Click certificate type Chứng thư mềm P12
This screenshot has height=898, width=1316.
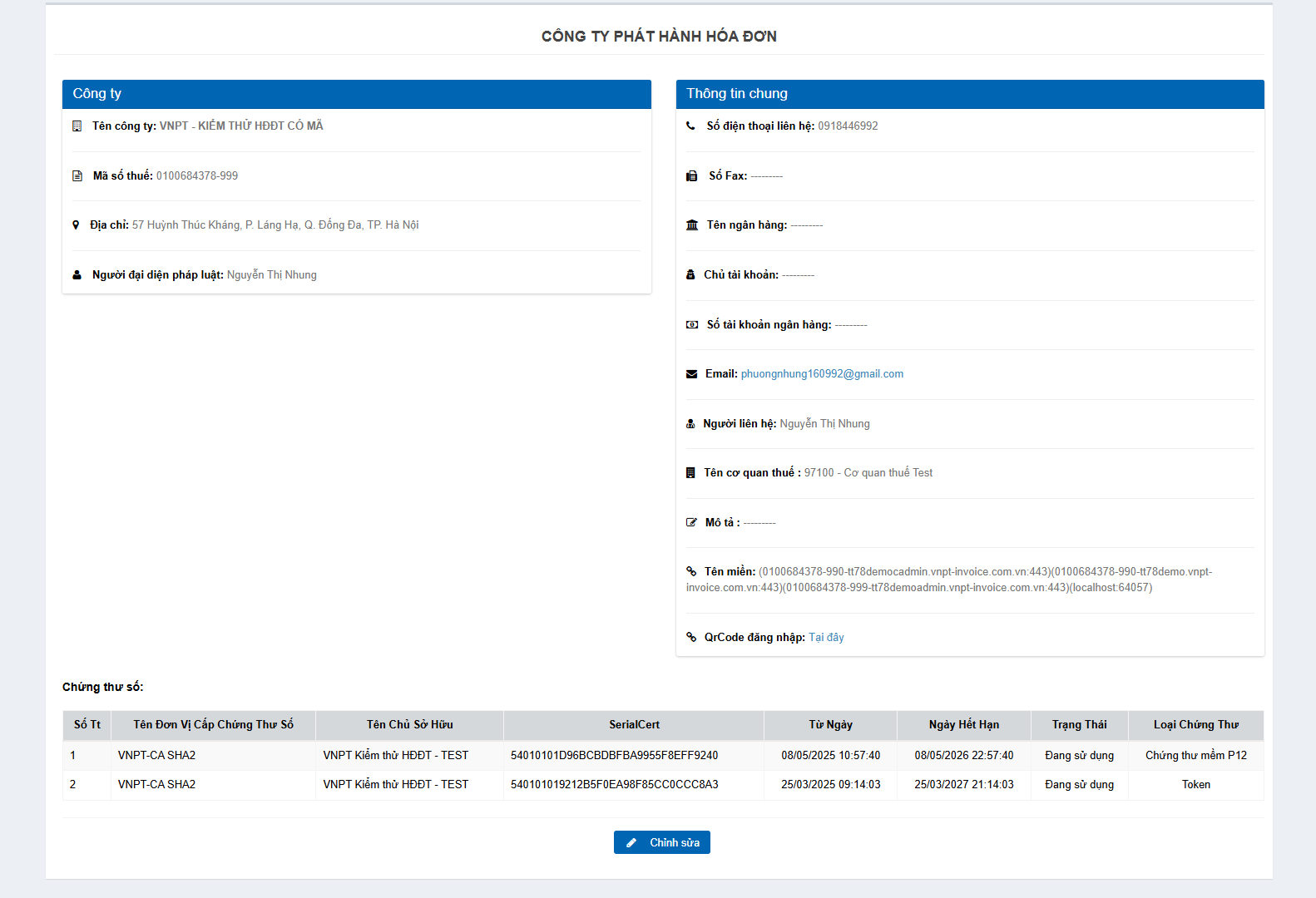[1196, 756]
